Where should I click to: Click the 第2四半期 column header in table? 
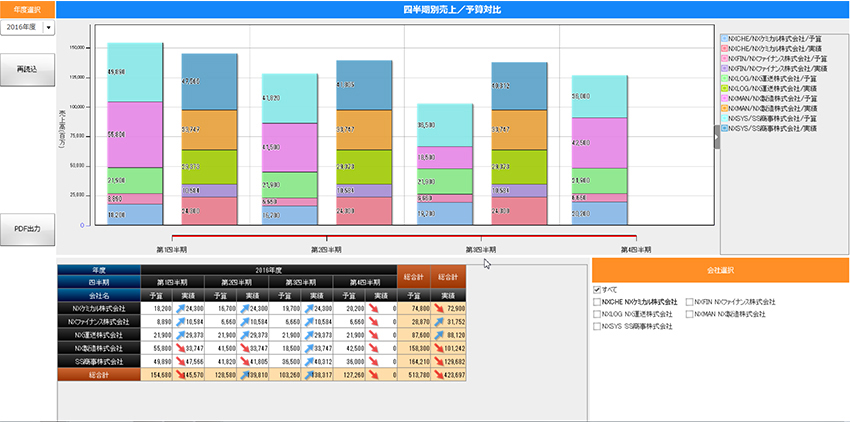(237, 282)
